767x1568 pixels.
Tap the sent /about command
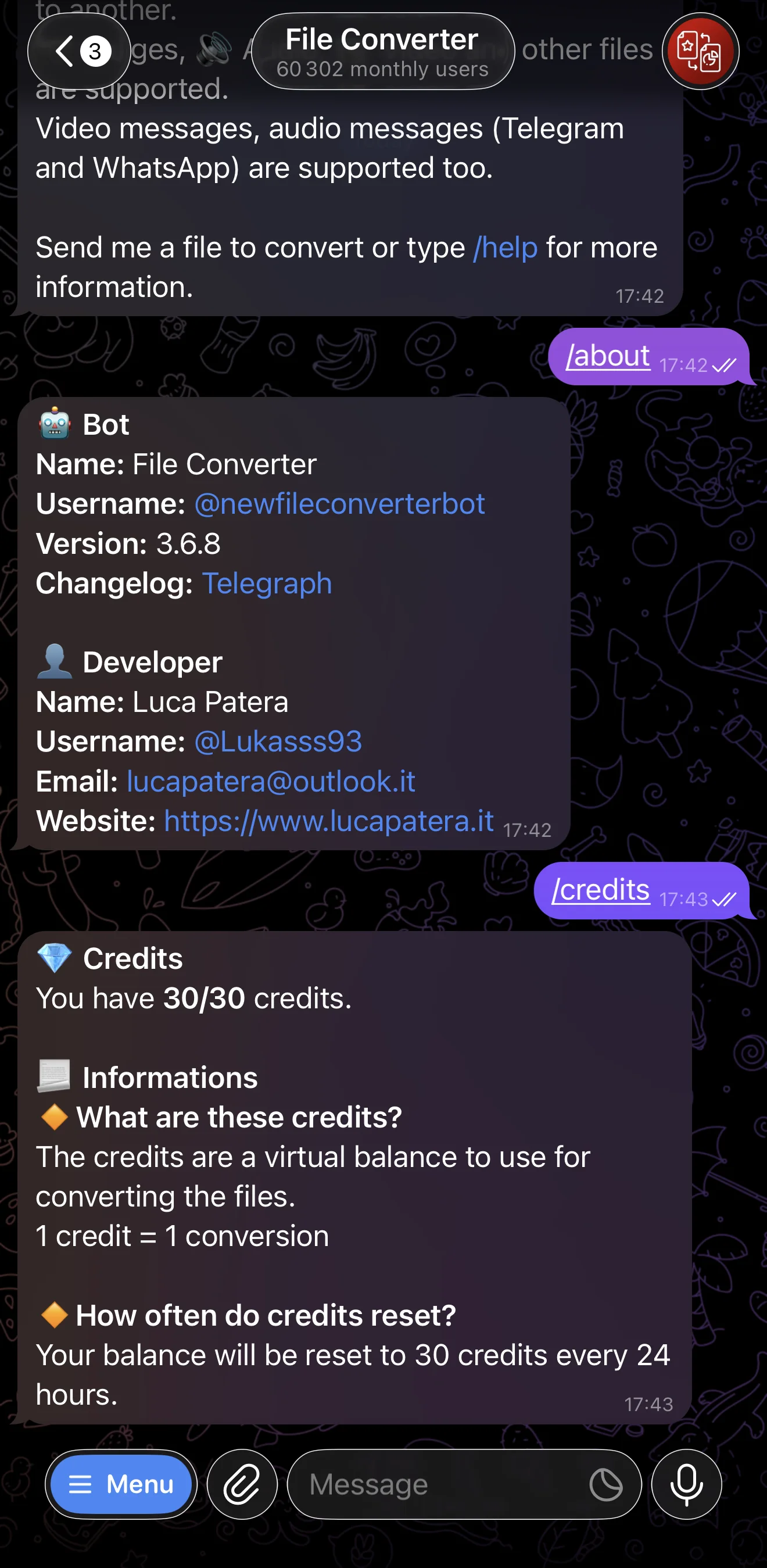click(608, 356)
